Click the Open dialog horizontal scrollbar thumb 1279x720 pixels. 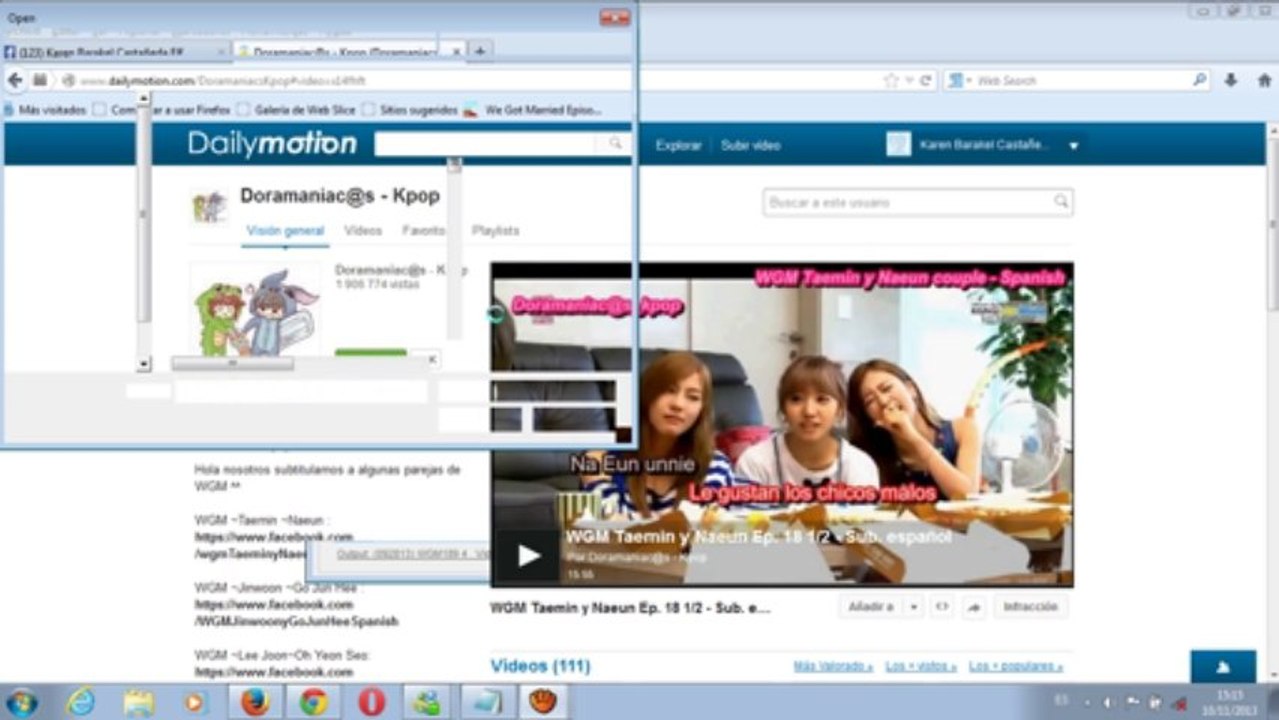tap(232, 364)
